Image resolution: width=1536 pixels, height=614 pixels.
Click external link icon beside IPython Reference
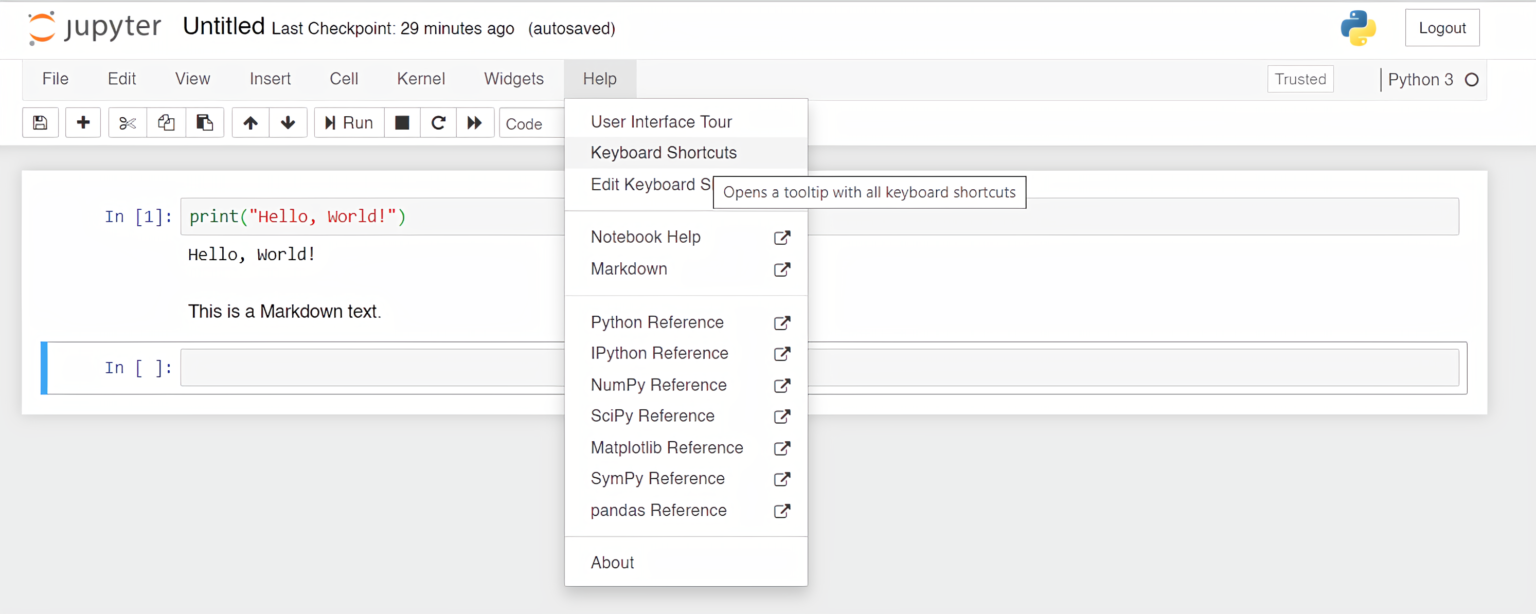(x=782, y=354)
